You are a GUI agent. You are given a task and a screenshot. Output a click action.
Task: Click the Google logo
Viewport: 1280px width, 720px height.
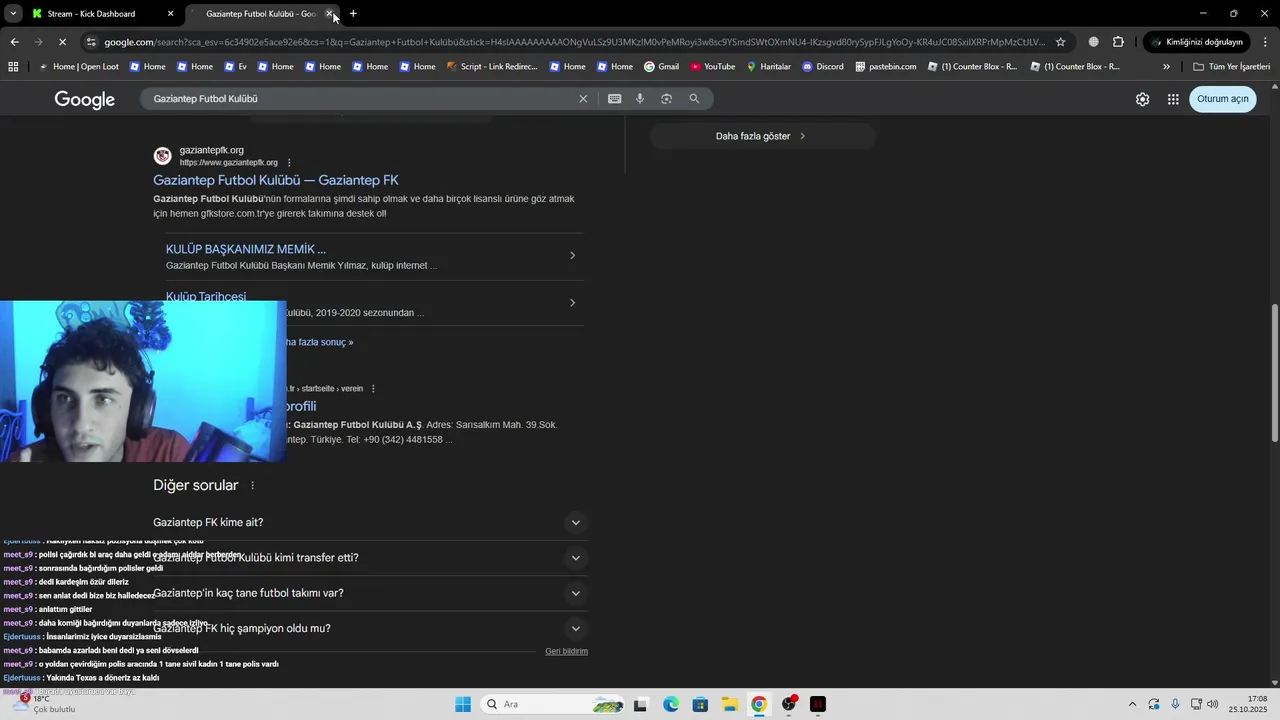[x=85, y=99]
